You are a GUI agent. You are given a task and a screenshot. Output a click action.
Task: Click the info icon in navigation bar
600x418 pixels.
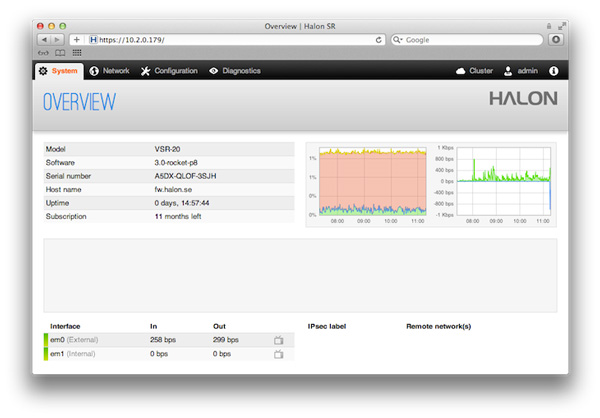pos(554,72)
